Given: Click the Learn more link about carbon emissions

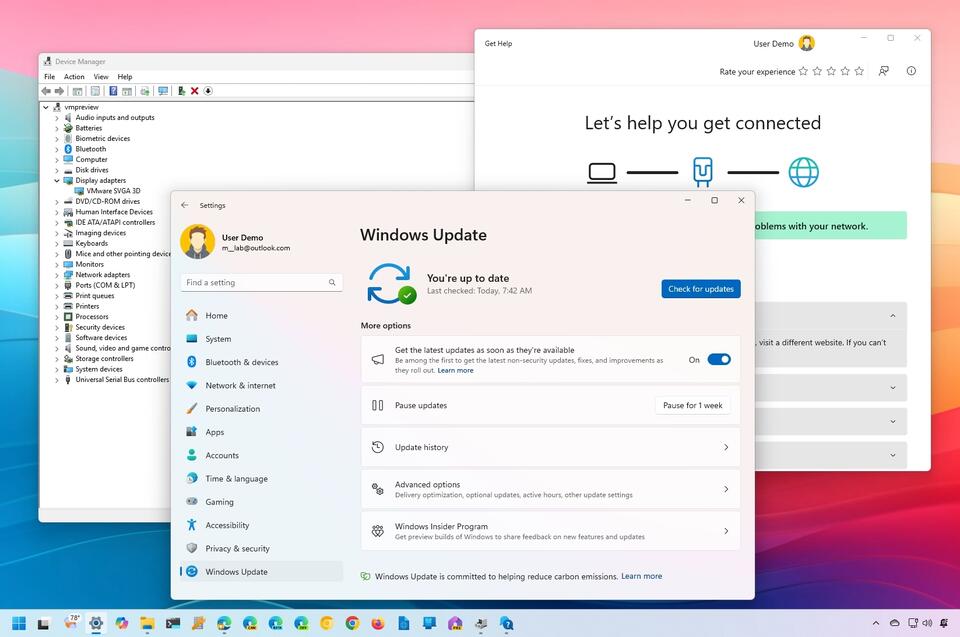Looking at the screenshot, I should [x=641, y=576].
